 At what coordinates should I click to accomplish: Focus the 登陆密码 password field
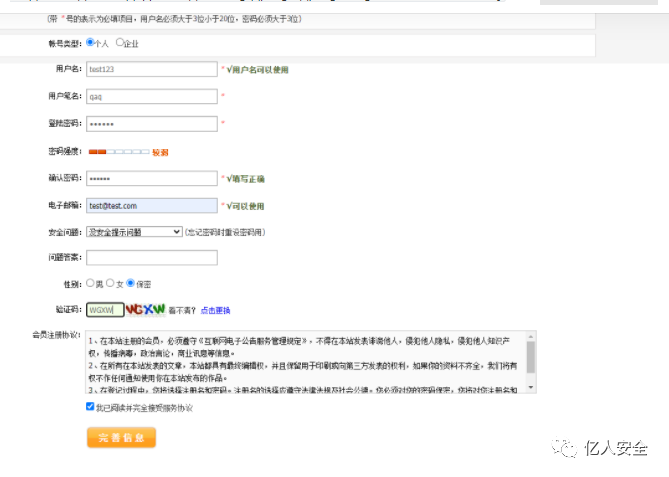[x=151, y=124]
